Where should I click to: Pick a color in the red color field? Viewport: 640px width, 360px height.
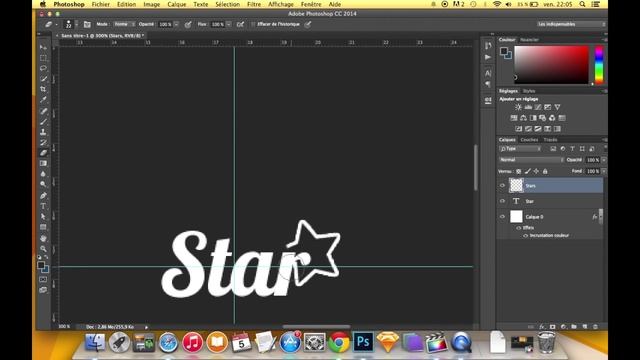551,65
